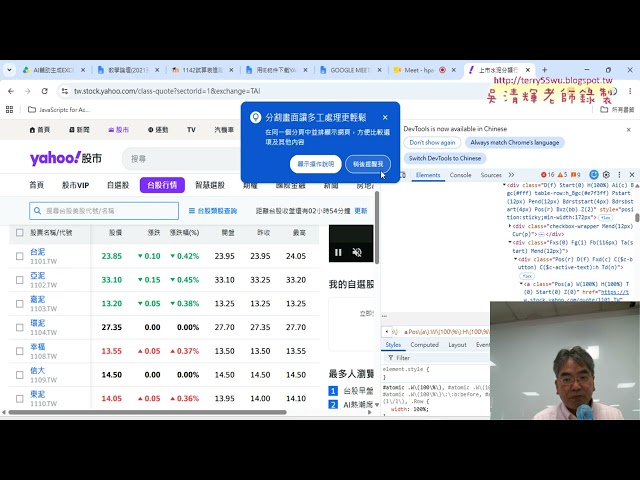
Task: Close the Meet tab
Action: pos(453,70)
